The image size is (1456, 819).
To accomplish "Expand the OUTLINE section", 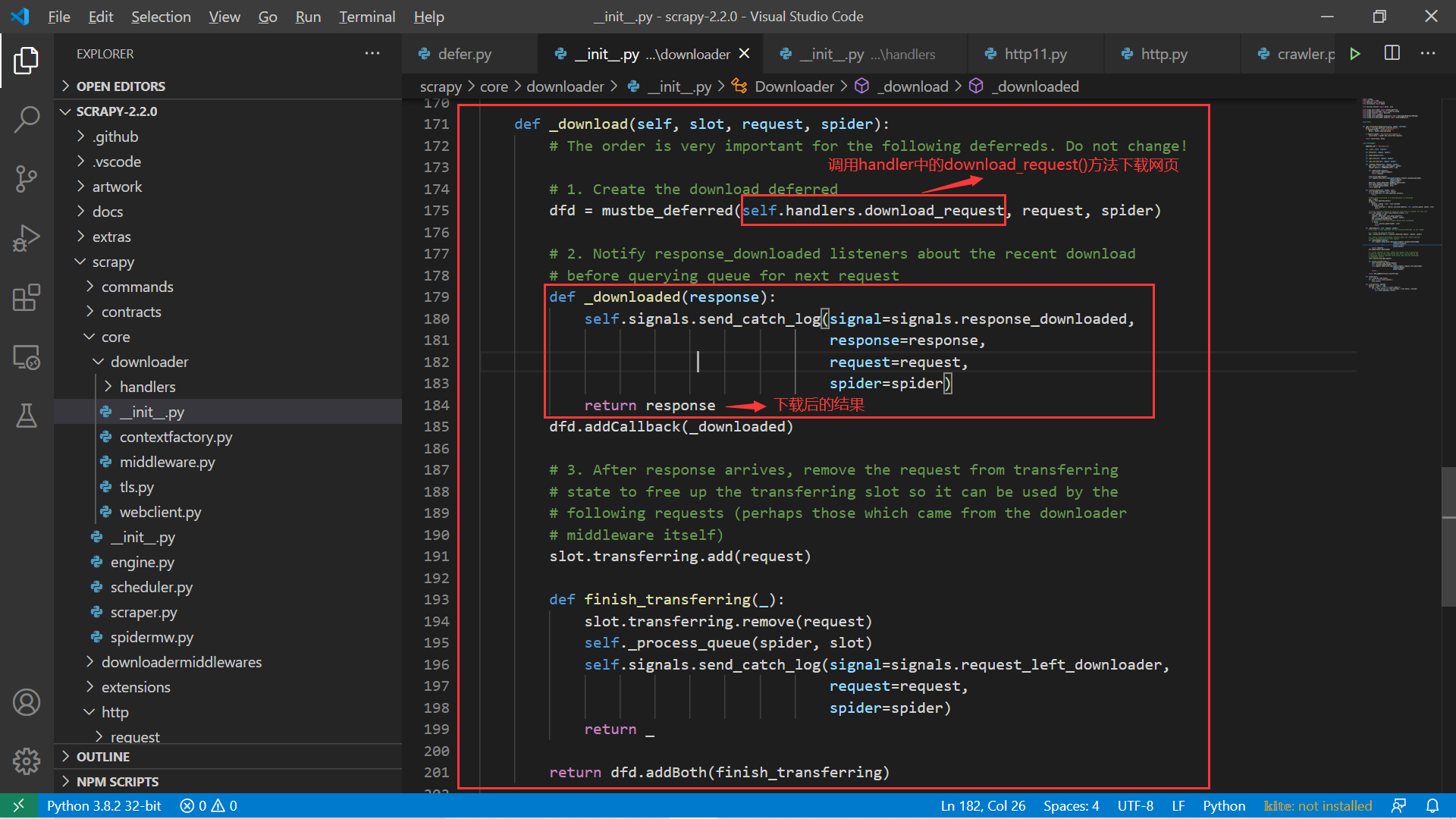I will coord(227,757).
